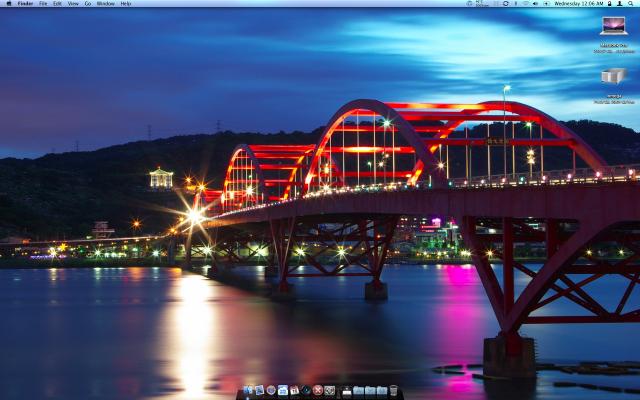The width and height of the screenshot is (640, 400).
Task: Open Spotlight search magnifier in menu bar
Action: [631, 3]
